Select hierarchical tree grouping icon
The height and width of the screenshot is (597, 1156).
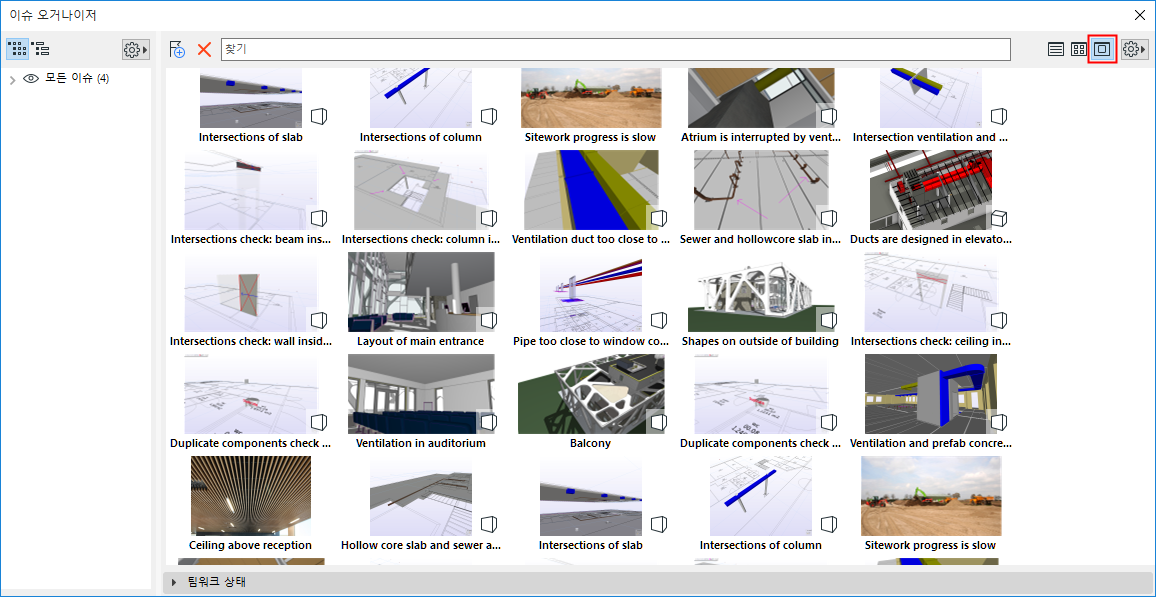coord(40,49)
